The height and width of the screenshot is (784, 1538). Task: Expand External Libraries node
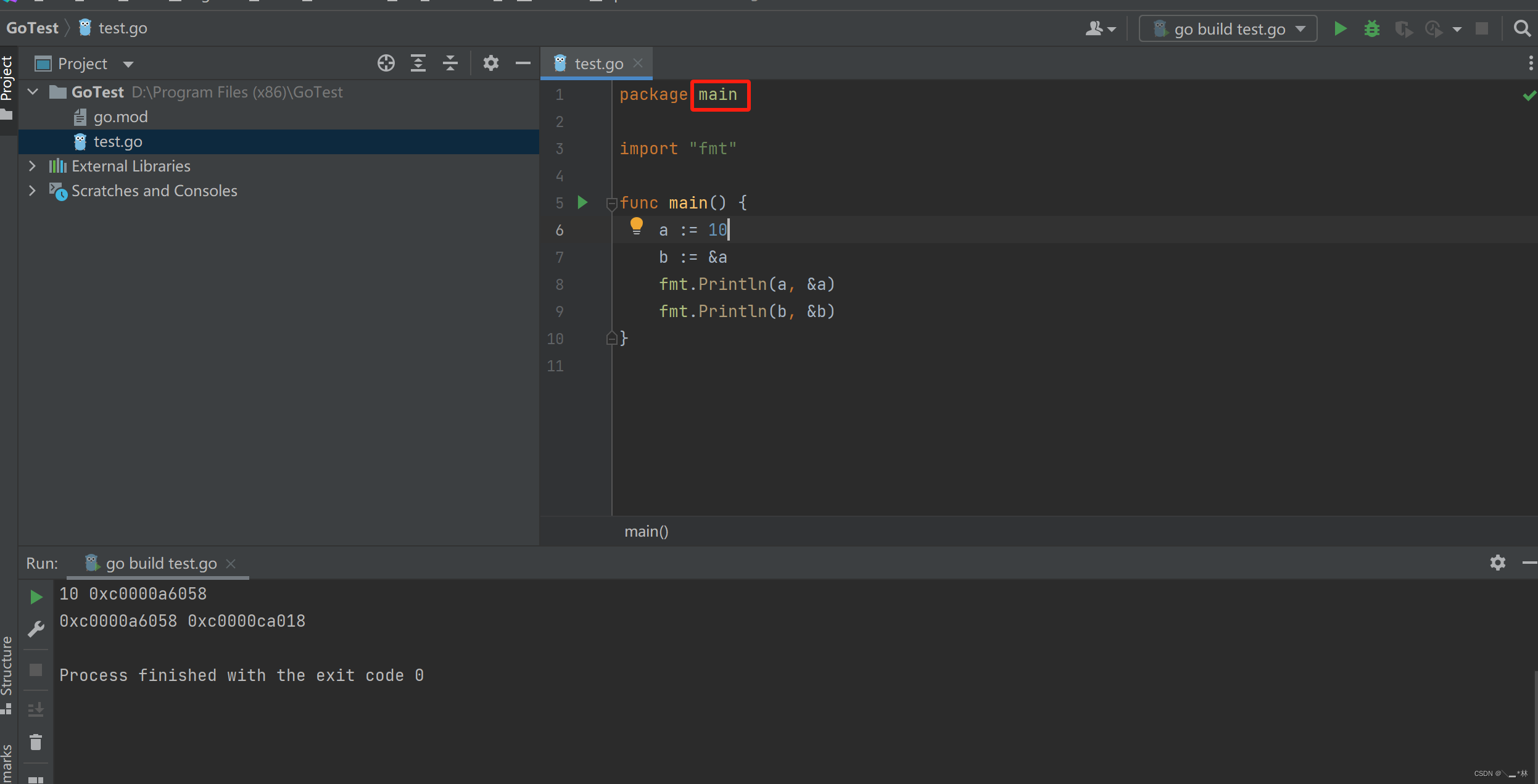tap(33, 166)
